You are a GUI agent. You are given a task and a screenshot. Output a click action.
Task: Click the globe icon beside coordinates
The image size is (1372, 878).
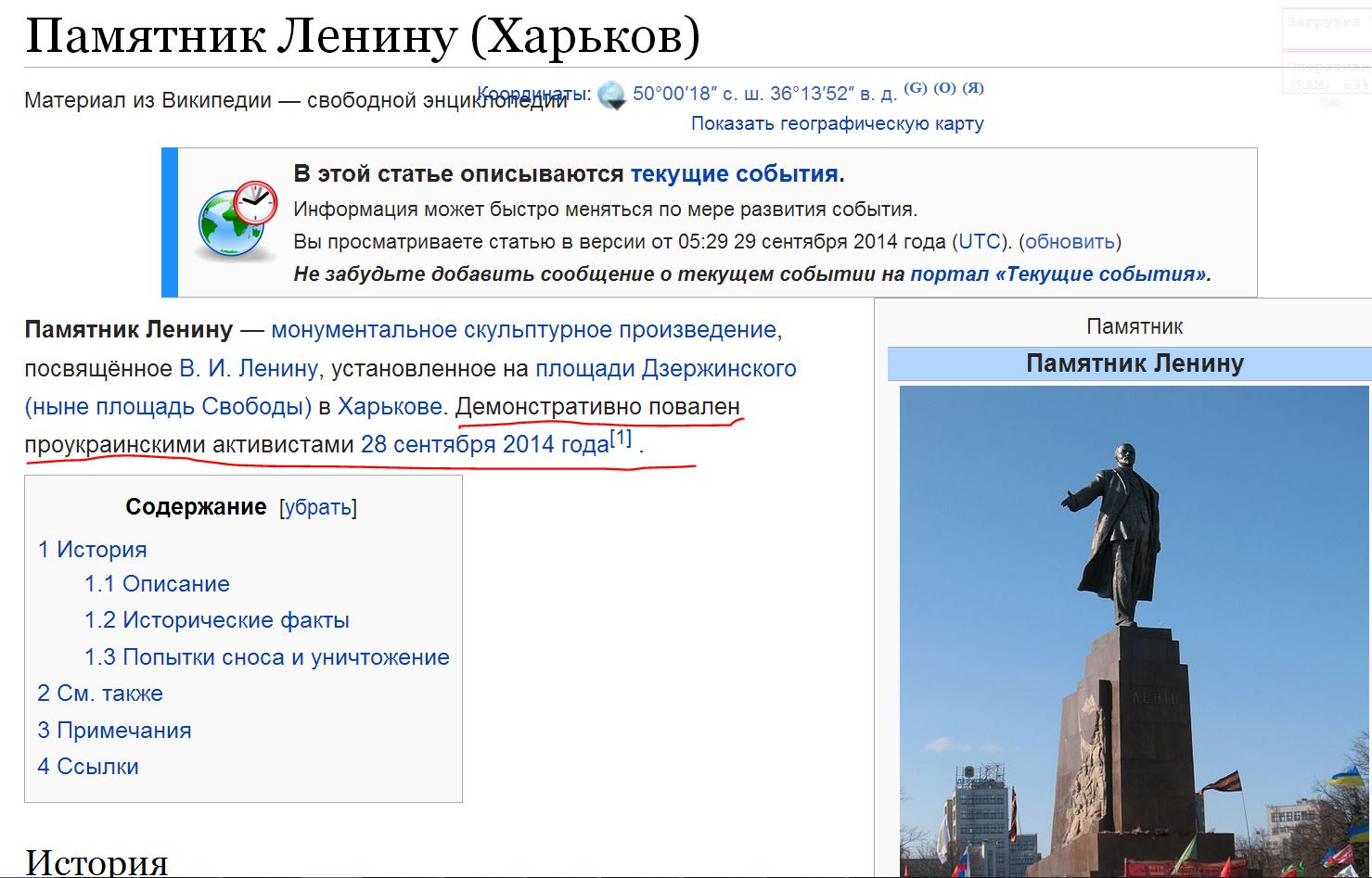tap(612, 95)
